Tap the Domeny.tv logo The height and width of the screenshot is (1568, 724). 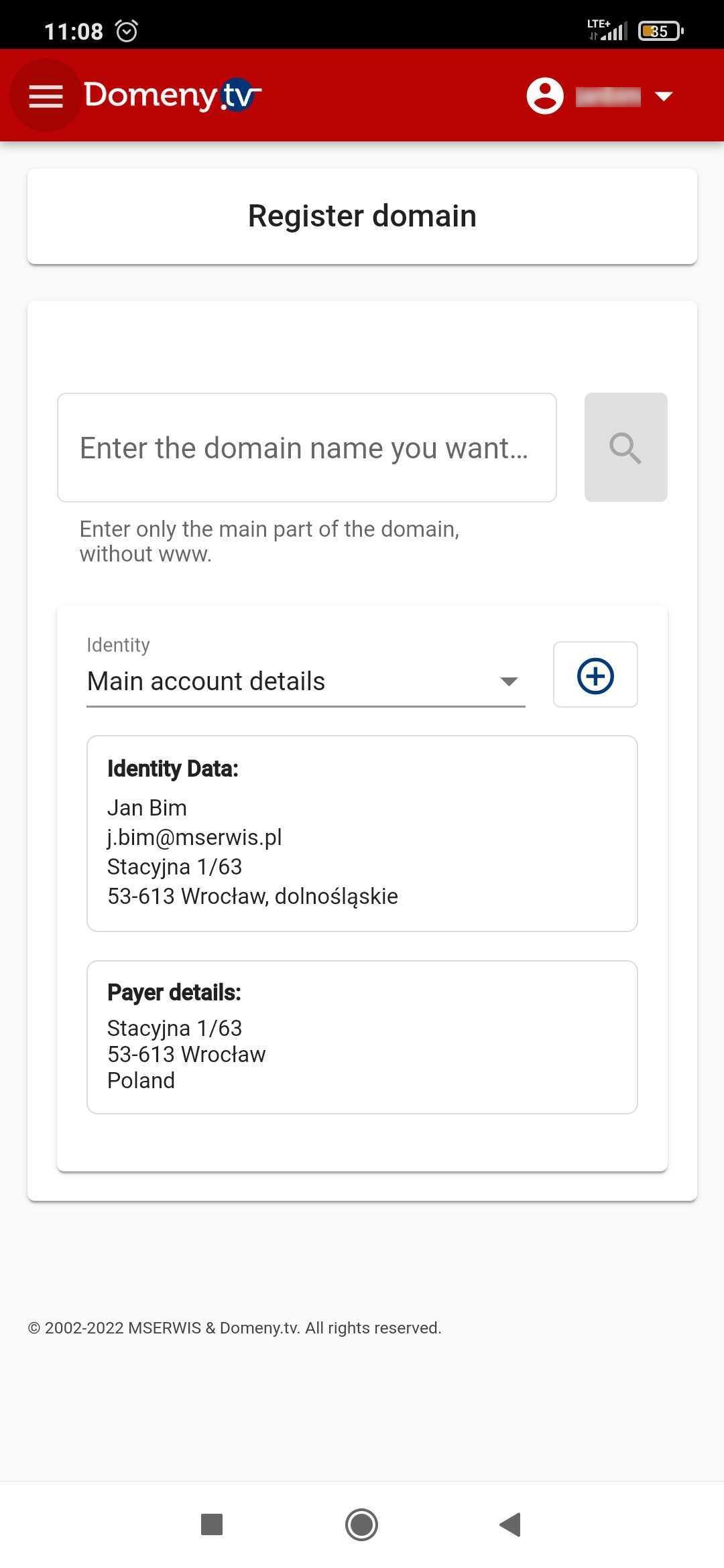[173, 95]
